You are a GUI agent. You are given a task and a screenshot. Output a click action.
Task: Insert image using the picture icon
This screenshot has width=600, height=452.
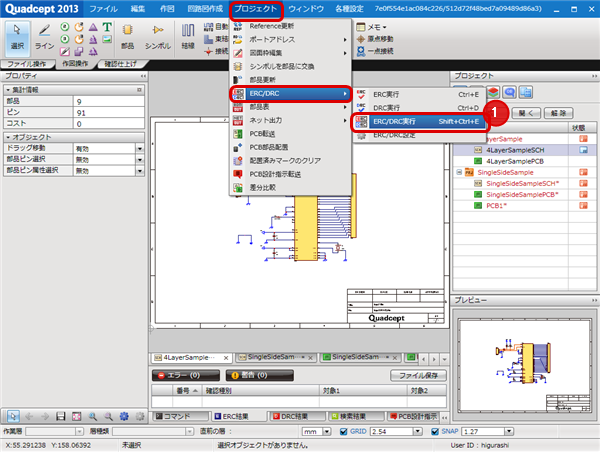pos(107,39)
